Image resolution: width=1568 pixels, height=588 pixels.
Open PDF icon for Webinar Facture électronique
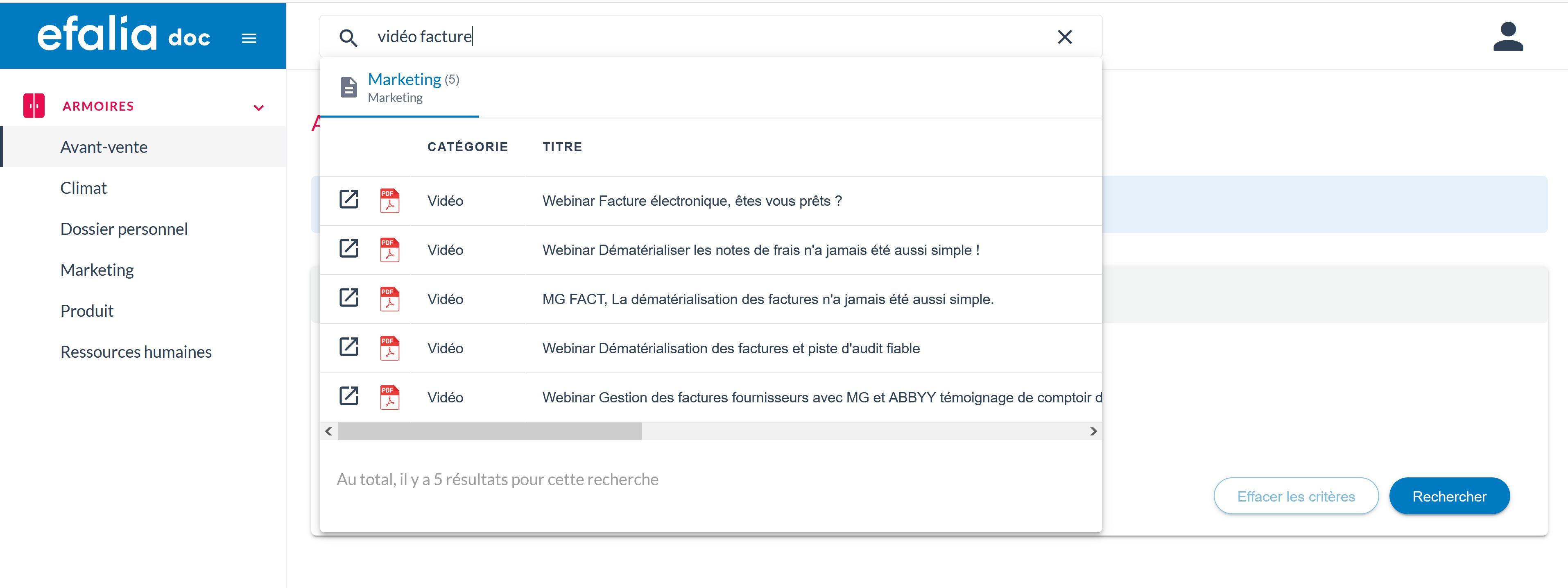coord(389,200)
